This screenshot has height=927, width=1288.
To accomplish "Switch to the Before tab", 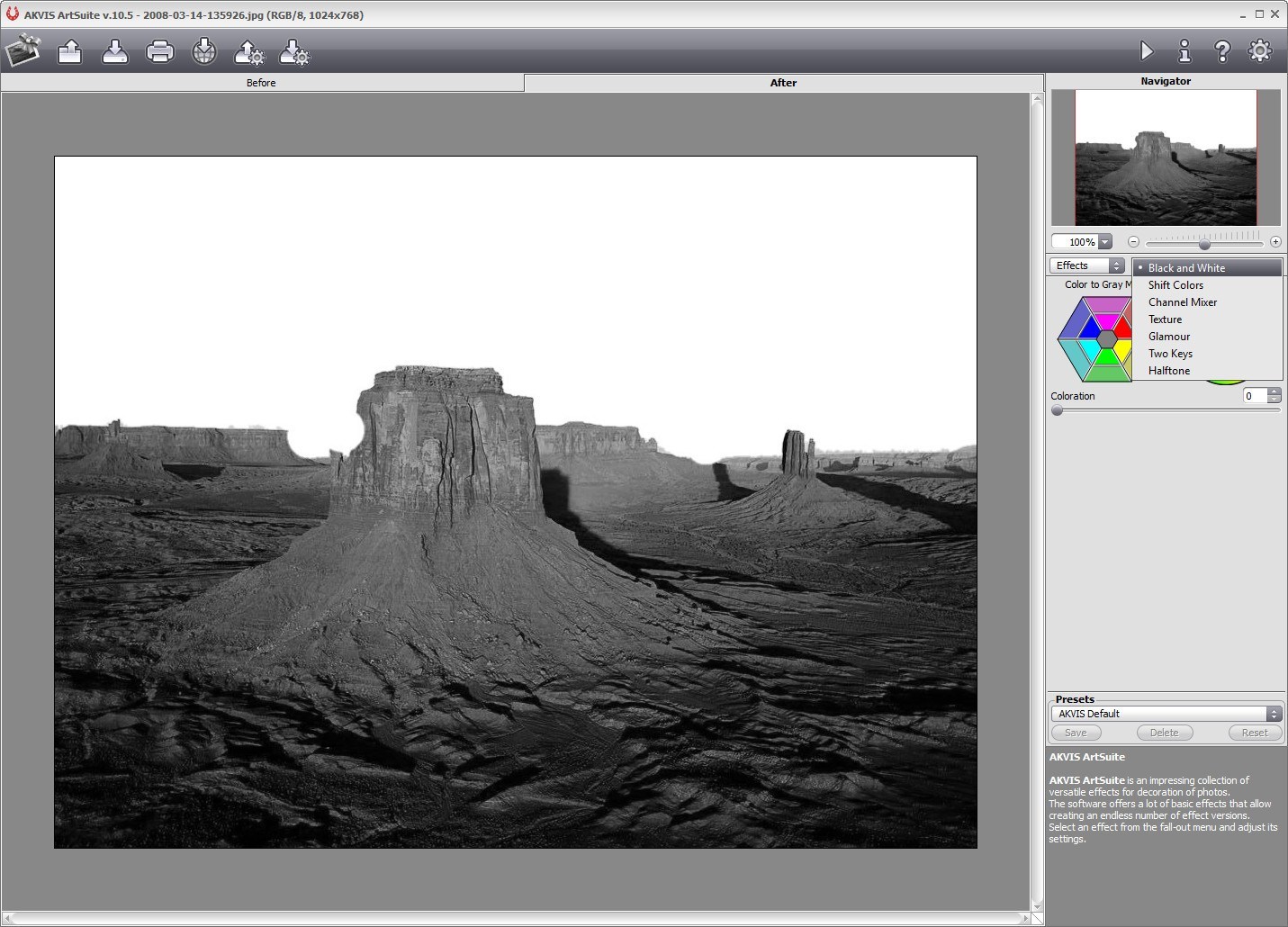I will pos(262,83).
